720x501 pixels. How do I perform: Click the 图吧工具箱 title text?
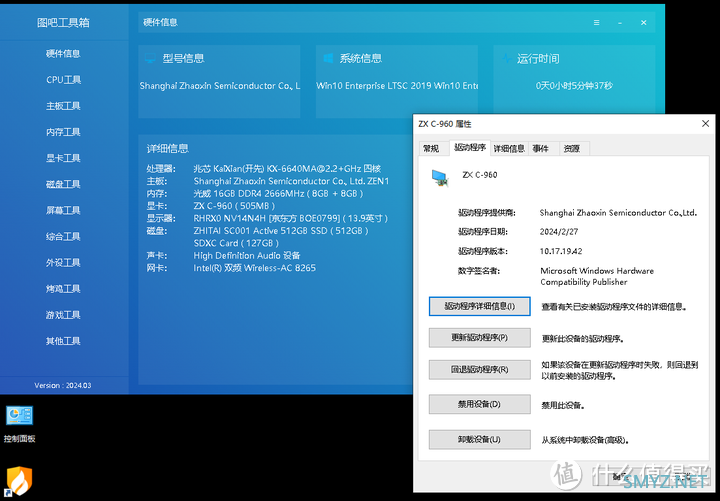tap(63, 23)
